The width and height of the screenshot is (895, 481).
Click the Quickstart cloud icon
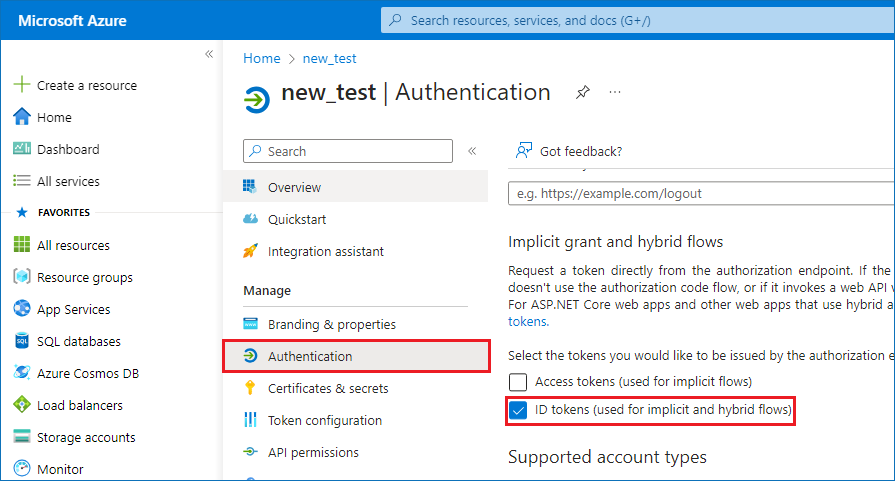pyautogui.click(x=250, y=219)
